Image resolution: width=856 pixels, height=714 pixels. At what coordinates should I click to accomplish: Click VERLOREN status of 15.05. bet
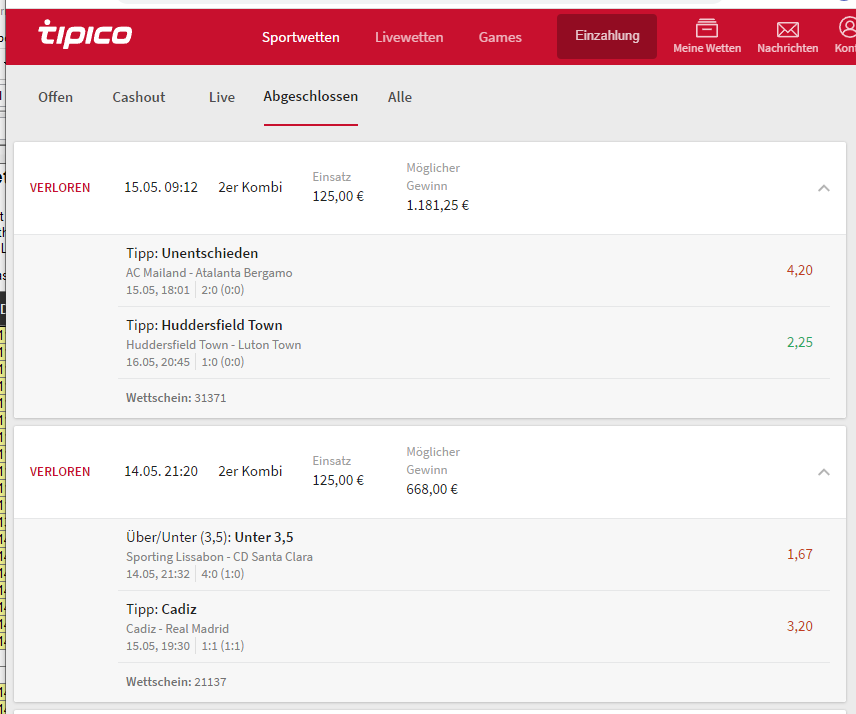click(60, 188)
